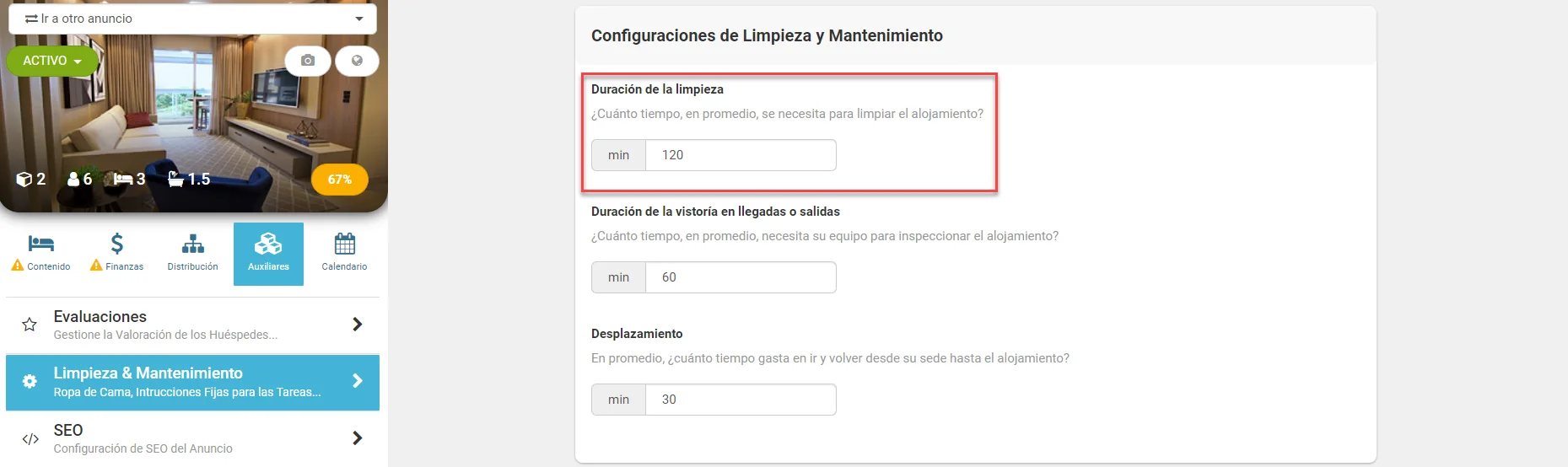The width and height of the screenshot is (1568, 467).
Task: Click the 'min' label beside 30
Action: (618, 400)
